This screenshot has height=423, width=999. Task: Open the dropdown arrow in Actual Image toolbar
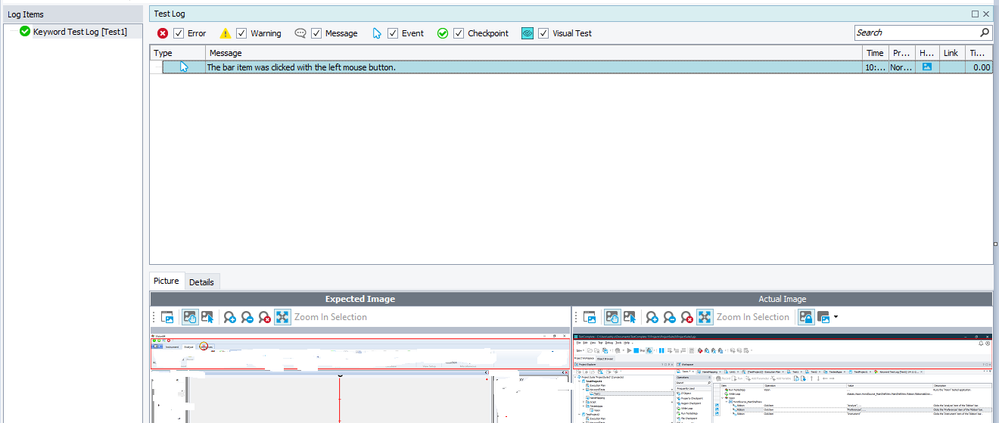(835, 317)
